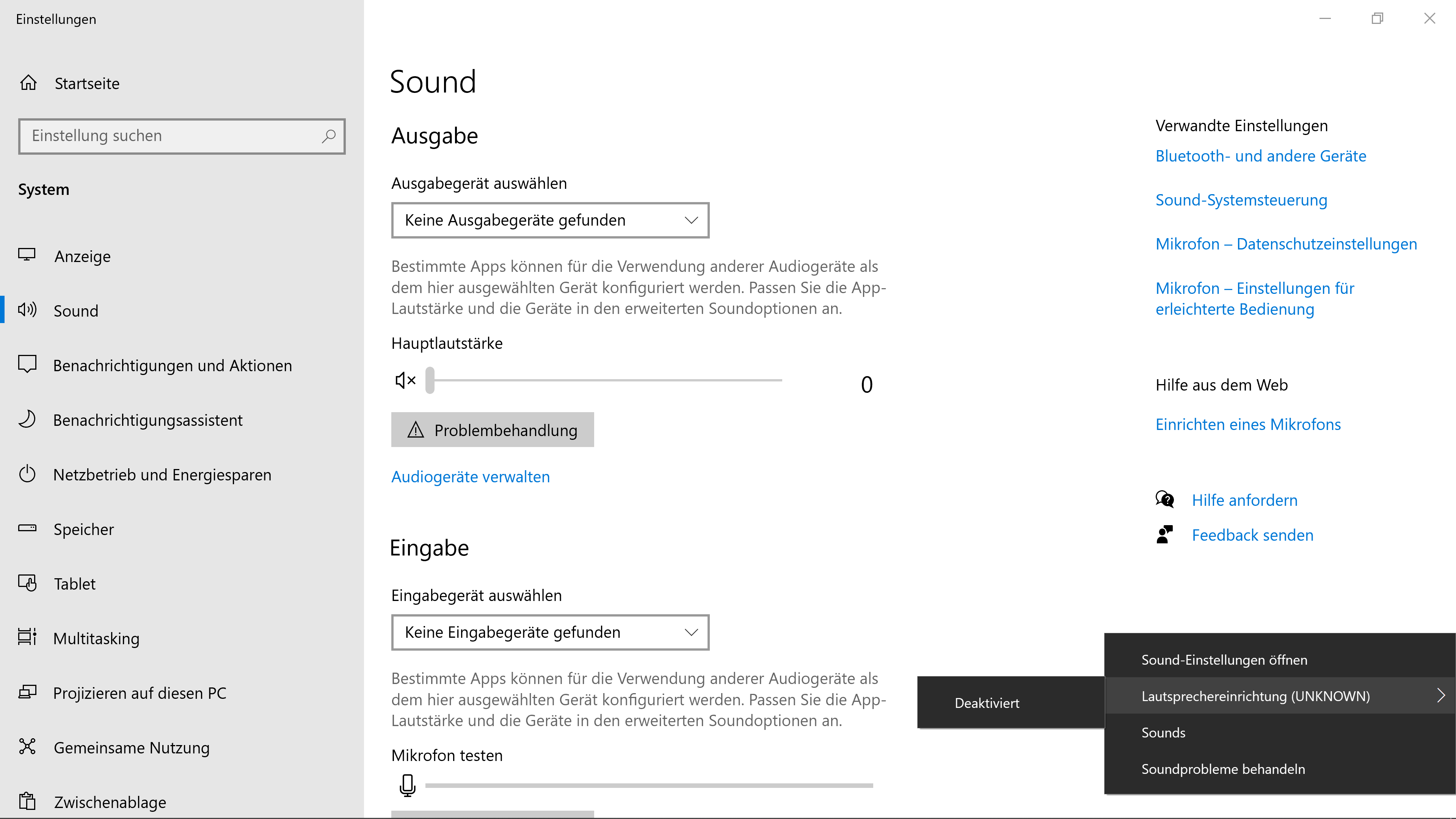Click the Einstellung suchen search field
The height and width of the screenshot is (819, 1456).
tap(169, 136)
